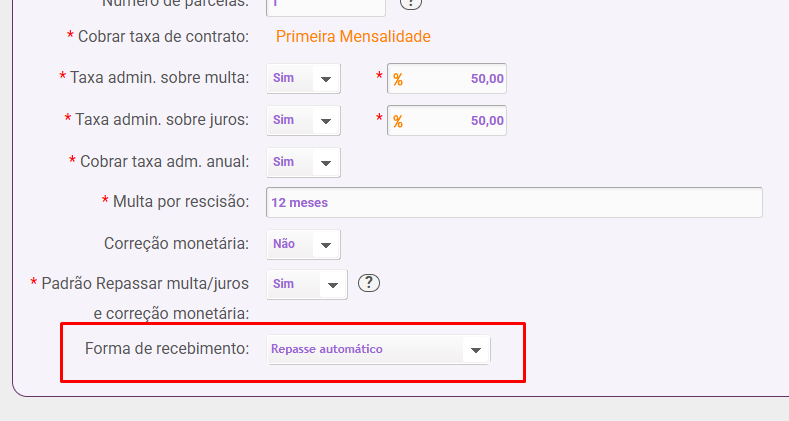Click the "Correção monetária" label
The width and height of the screenshot is (789, 421).
tap(176, 243)
